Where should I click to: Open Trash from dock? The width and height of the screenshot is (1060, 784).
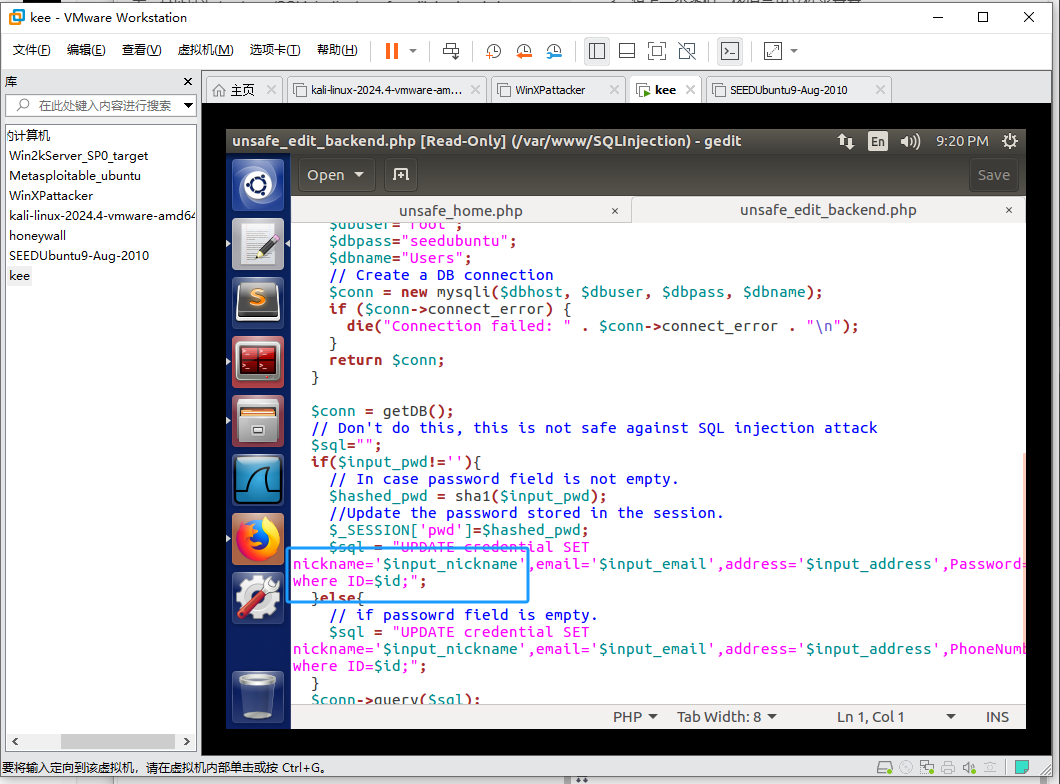click(x=258, y=696)
